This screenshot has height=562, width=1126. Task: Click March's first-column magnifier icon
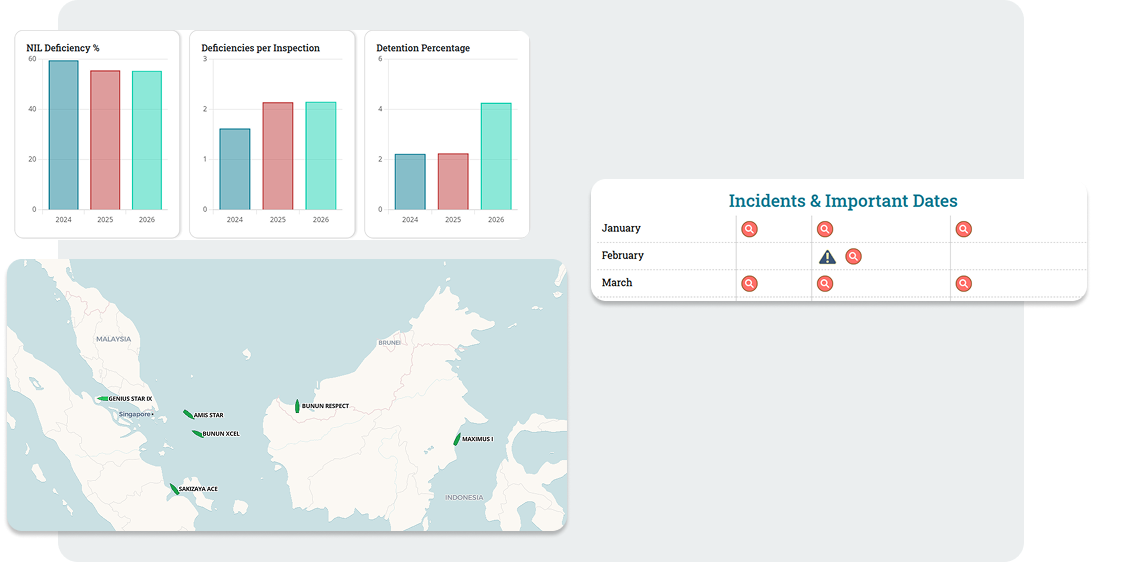click(749, 284)
